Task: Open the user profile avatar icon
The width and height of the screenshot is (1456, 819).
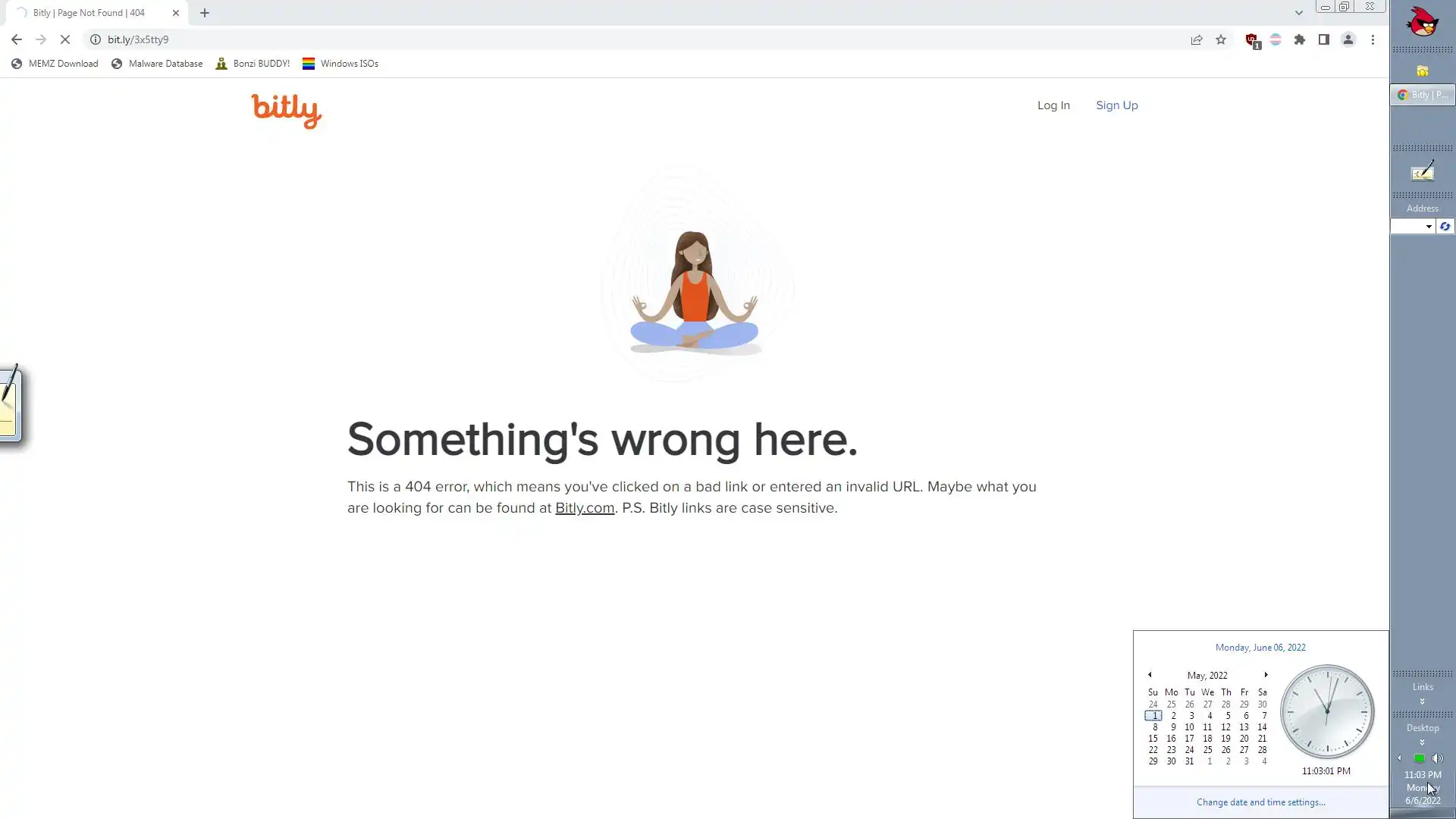Action: 1348,39
